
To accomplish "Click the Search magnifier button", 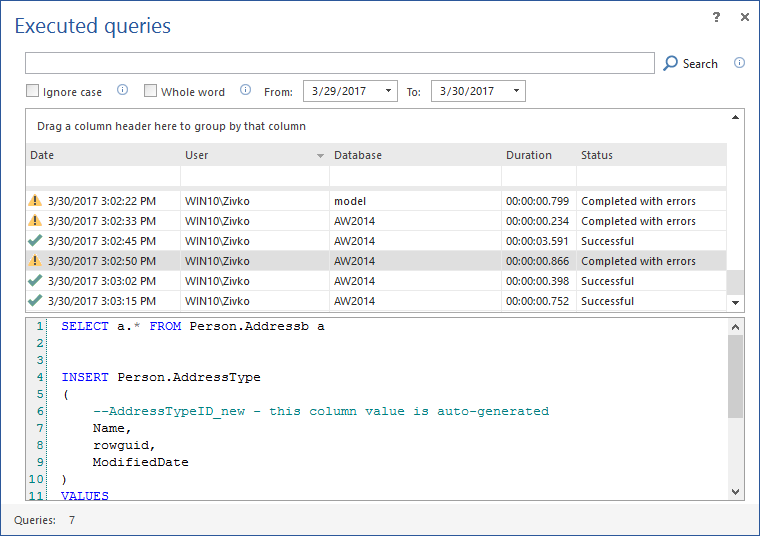I will pos(690,63).
